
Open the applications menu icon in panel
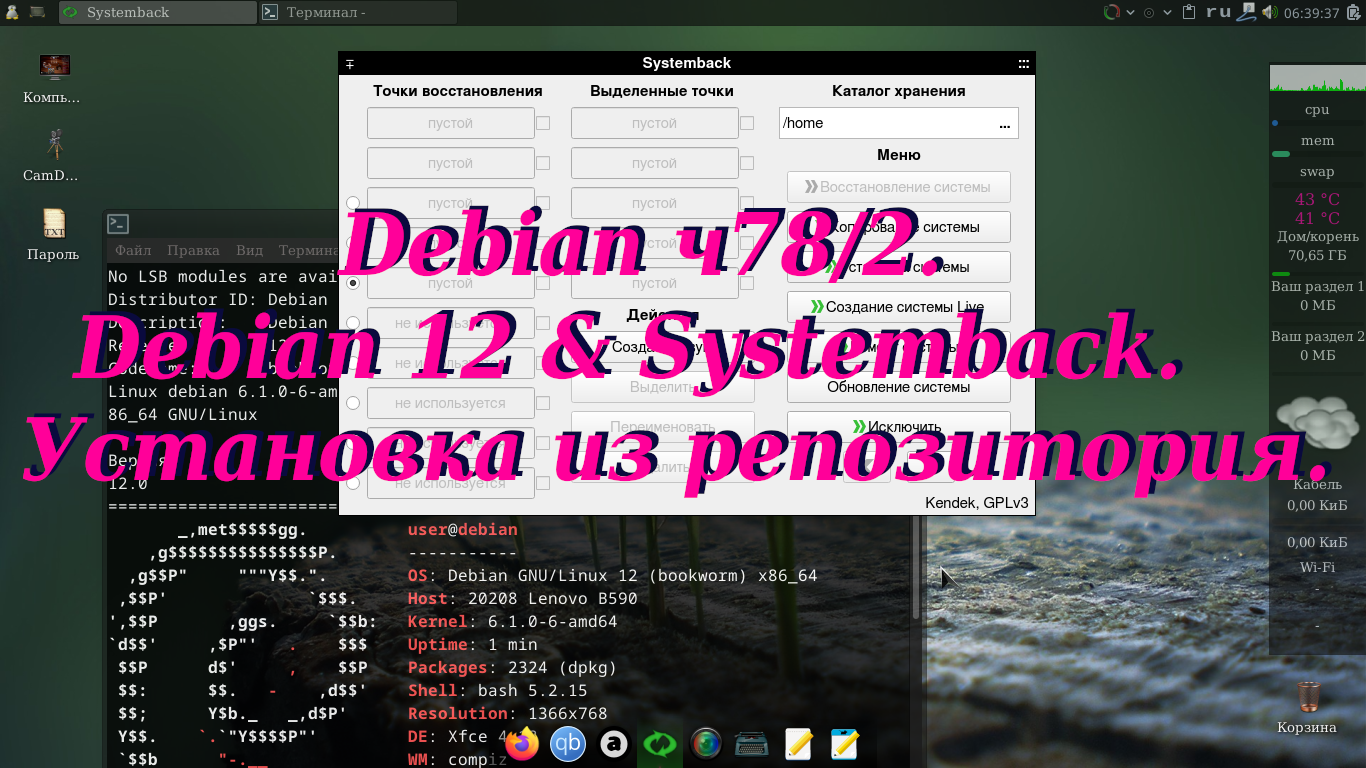click(x=12, y=12)
